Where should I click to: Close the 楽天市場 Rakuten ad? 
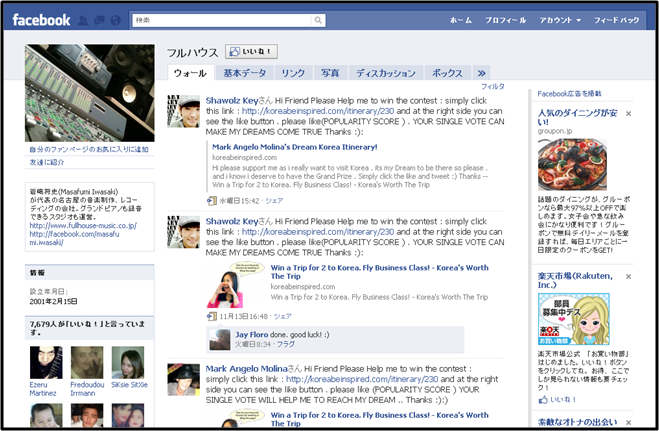click(x=628, y=276)
